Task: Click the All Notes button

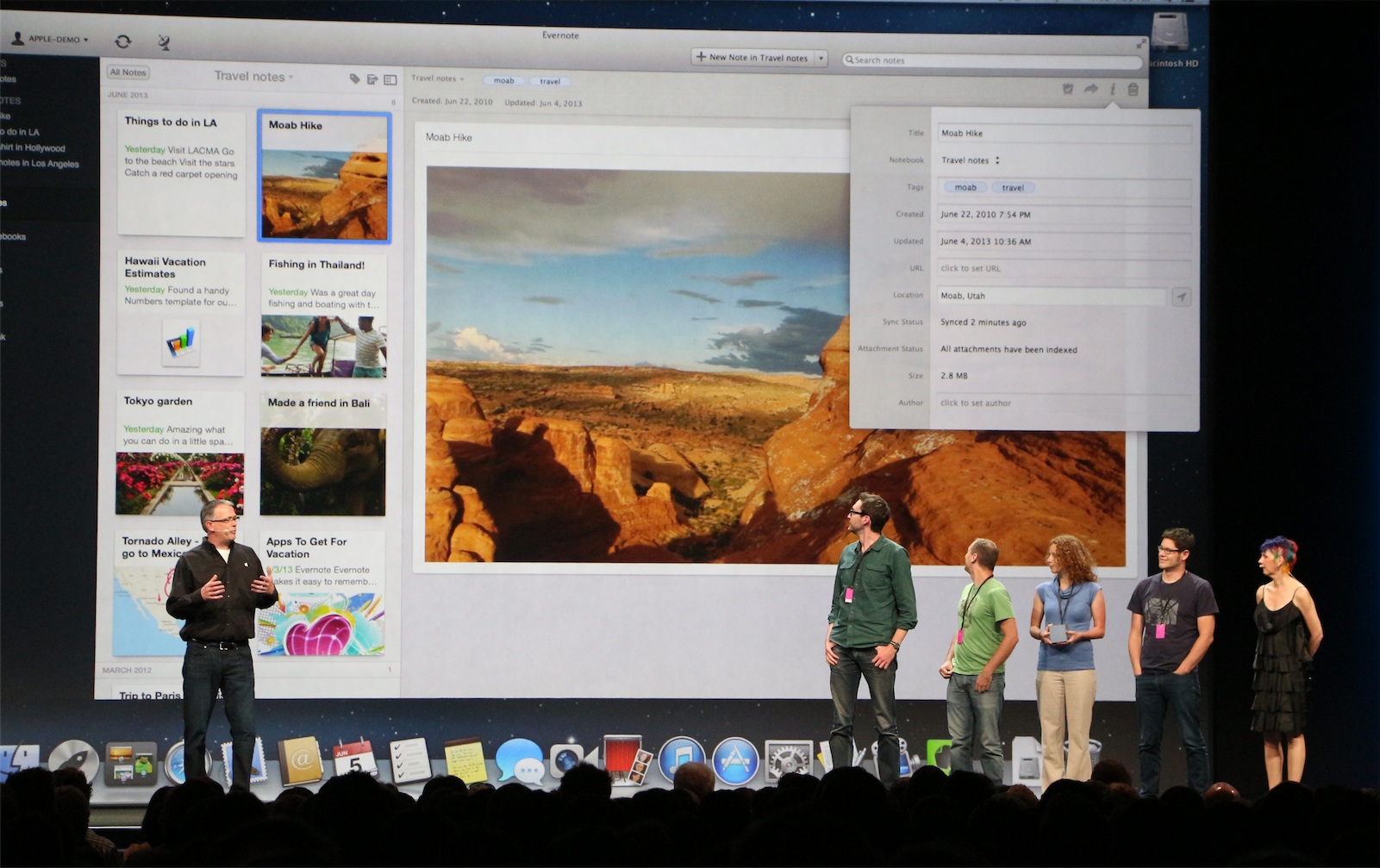Action: pos(128,72)
